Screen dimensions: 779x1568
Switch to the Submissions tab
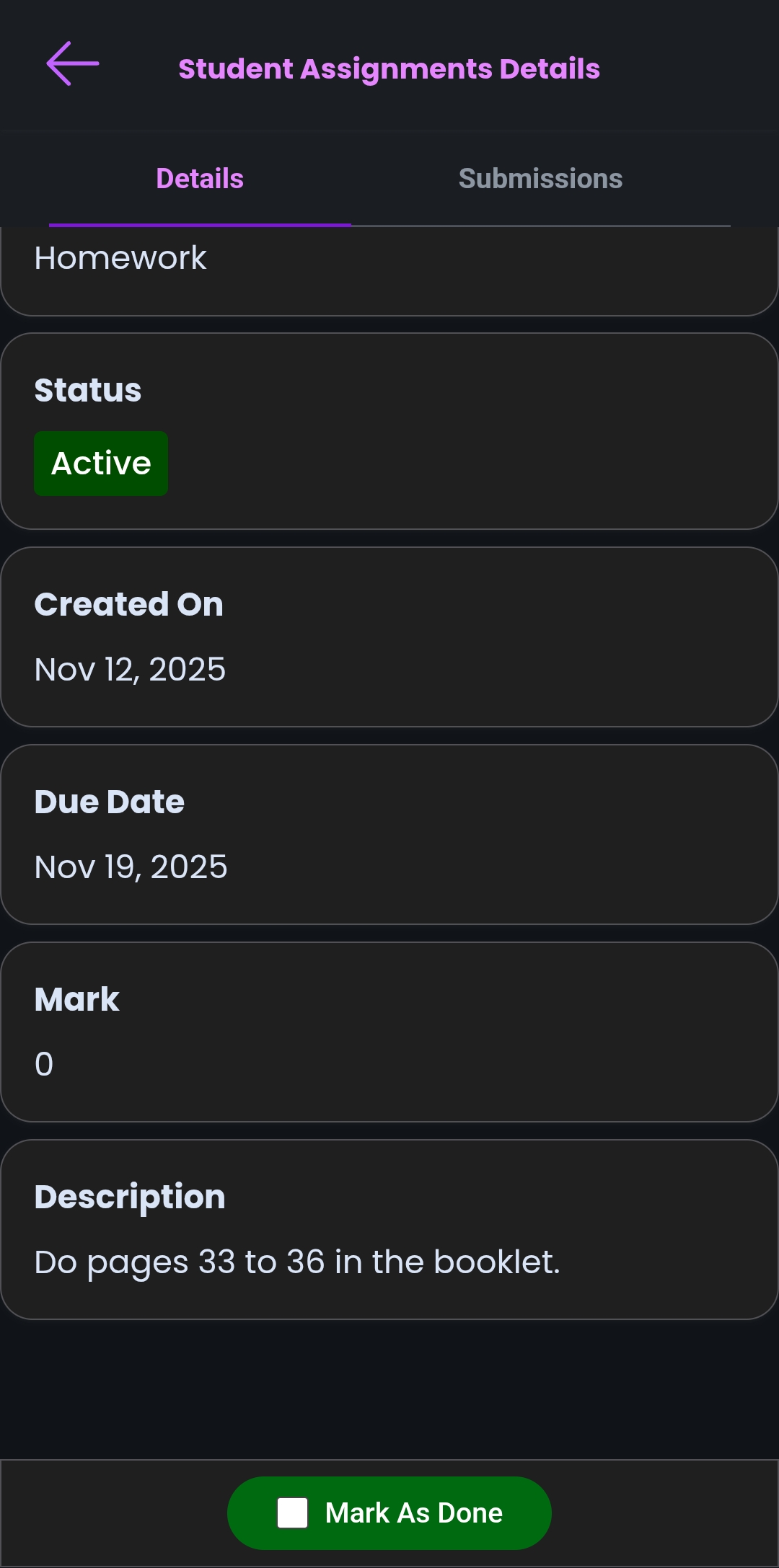click(540, 179)
